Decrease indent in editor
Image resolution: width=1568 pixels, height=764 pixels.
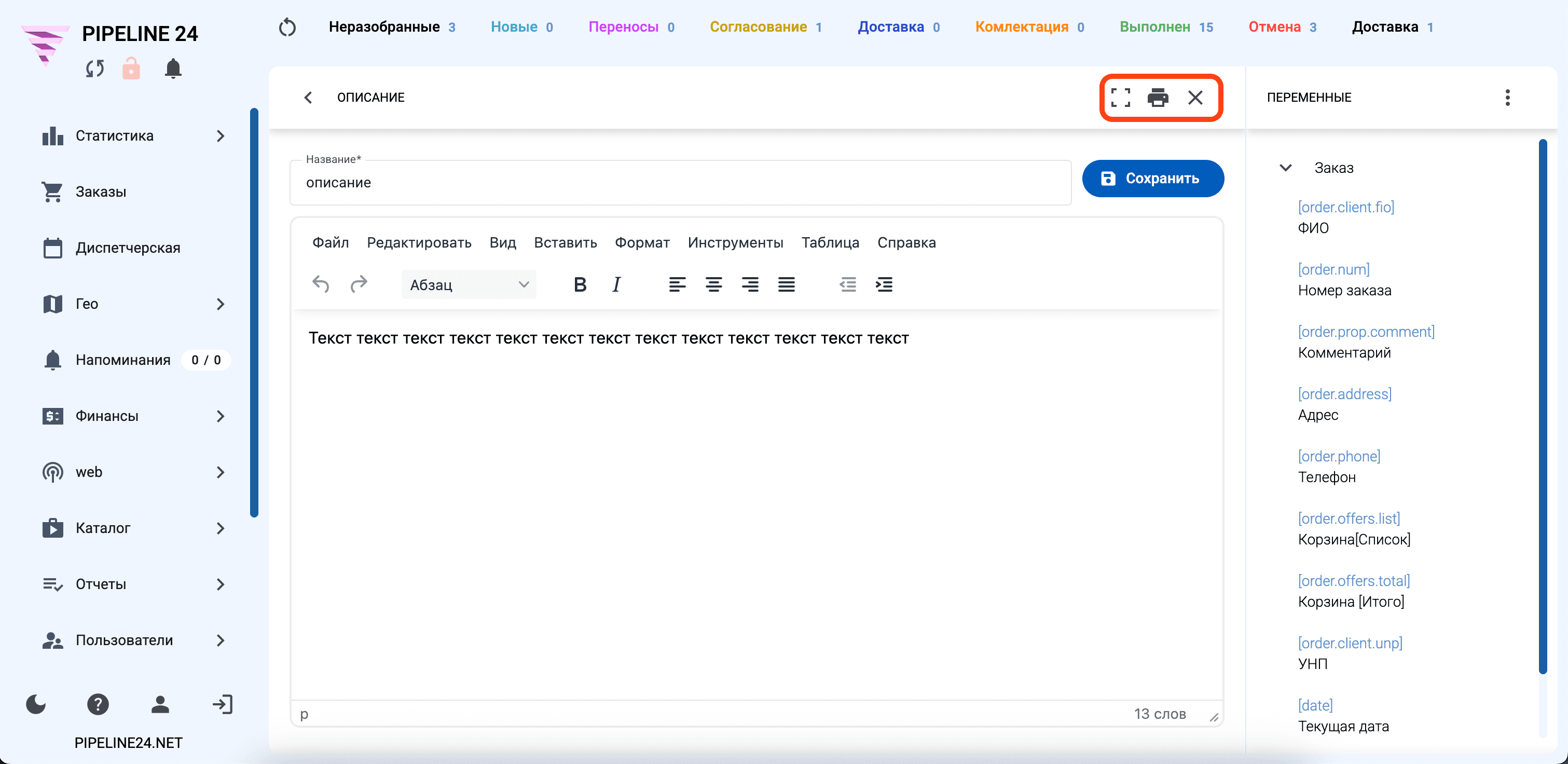847,284
